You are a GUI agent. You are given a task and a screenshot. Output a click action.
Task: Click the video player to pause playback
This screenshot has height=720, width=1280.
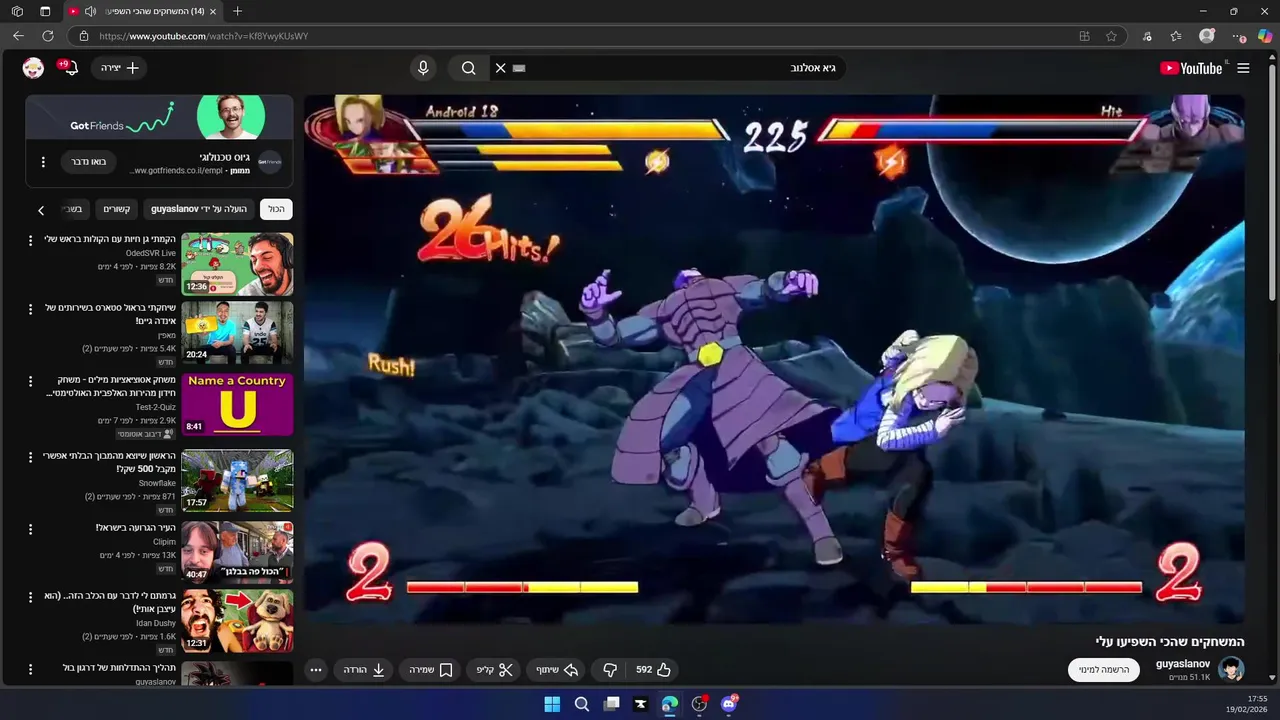coord(774,359)
